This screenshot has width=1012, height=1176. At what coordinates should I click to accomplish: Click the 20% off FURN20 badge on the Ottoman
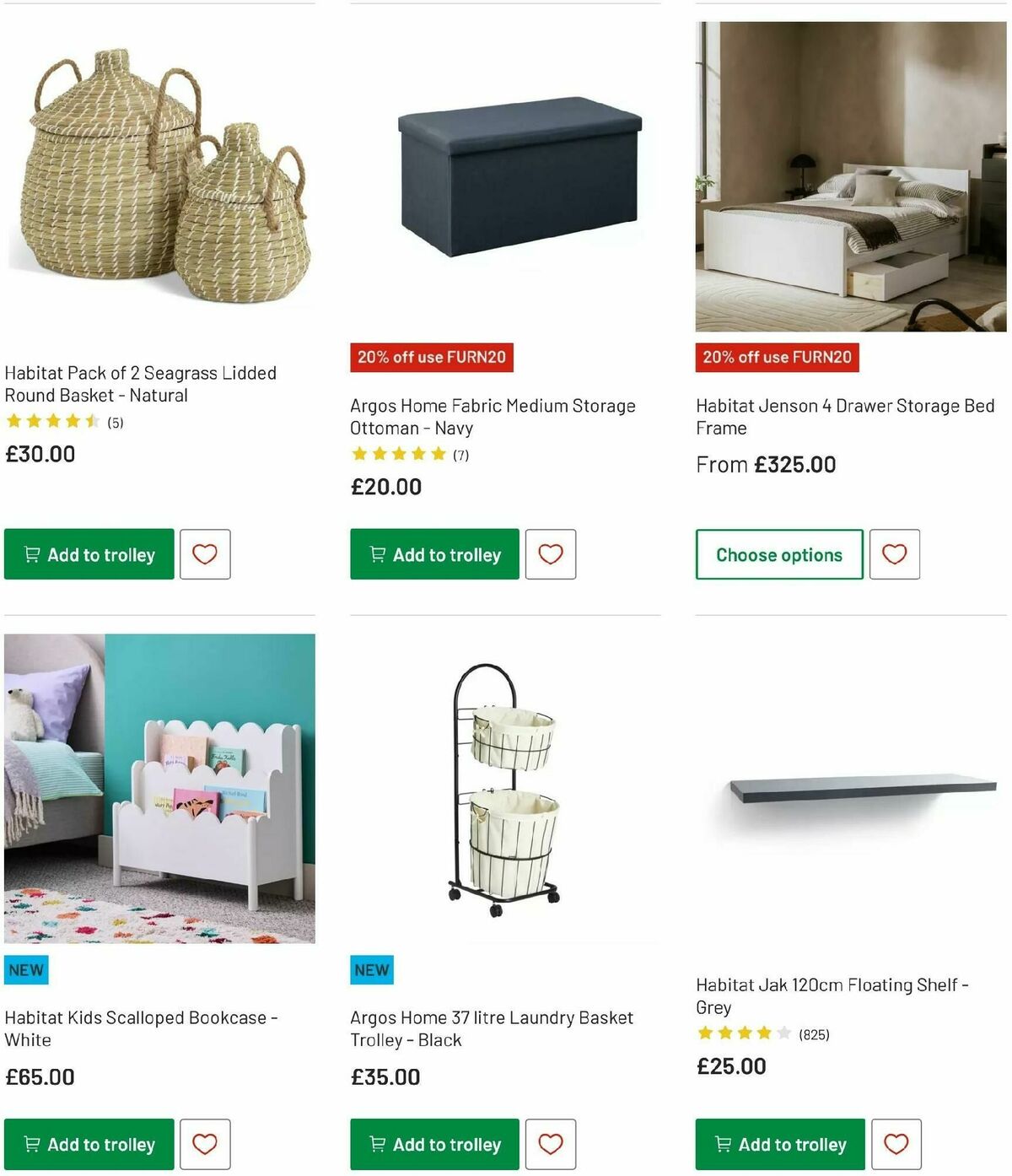pyautogui.click(x=432, y=357)
